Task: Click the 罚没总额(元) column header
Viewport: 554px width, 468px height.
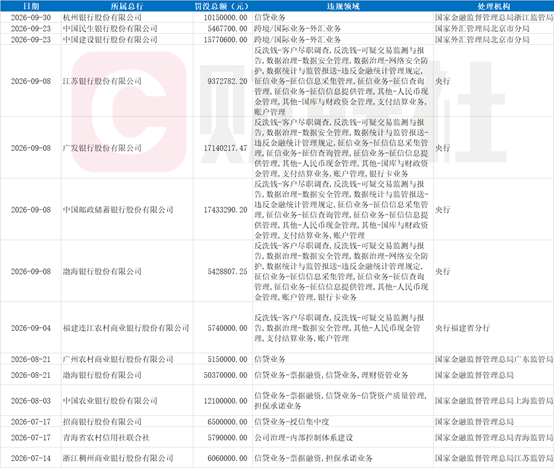Action: 223,6
